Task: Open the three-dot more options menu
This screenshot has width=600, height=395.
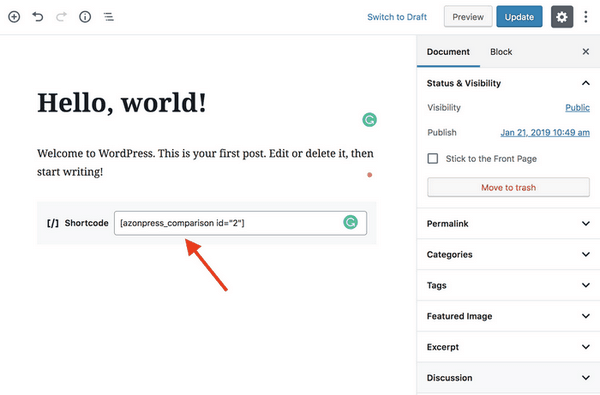Action: pyautogui.click(x=586, y=17)
